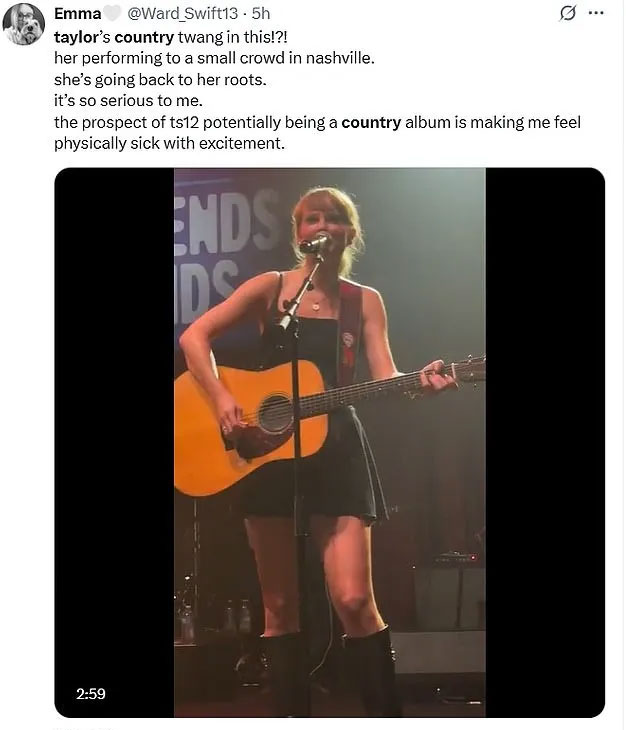626x730 pixels.
Task: Open Emma's profile avatar picture
Action: [24, 24]
